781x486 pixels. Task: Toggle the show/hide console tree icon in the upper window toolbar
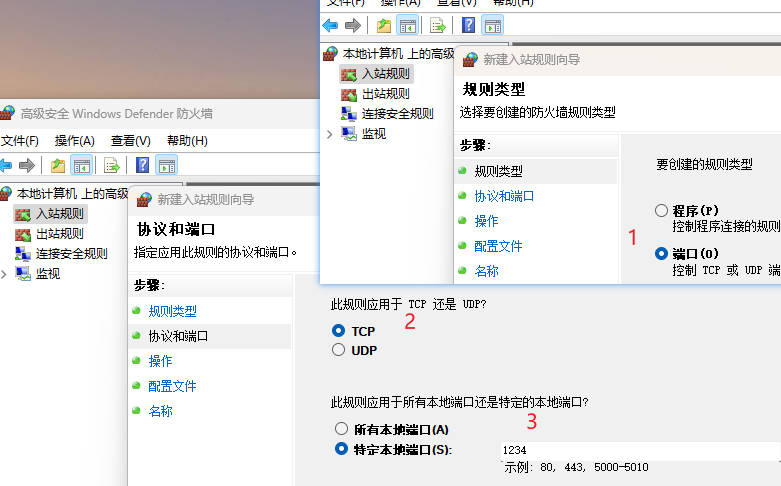pyautogui.click(x=407, y=25)
